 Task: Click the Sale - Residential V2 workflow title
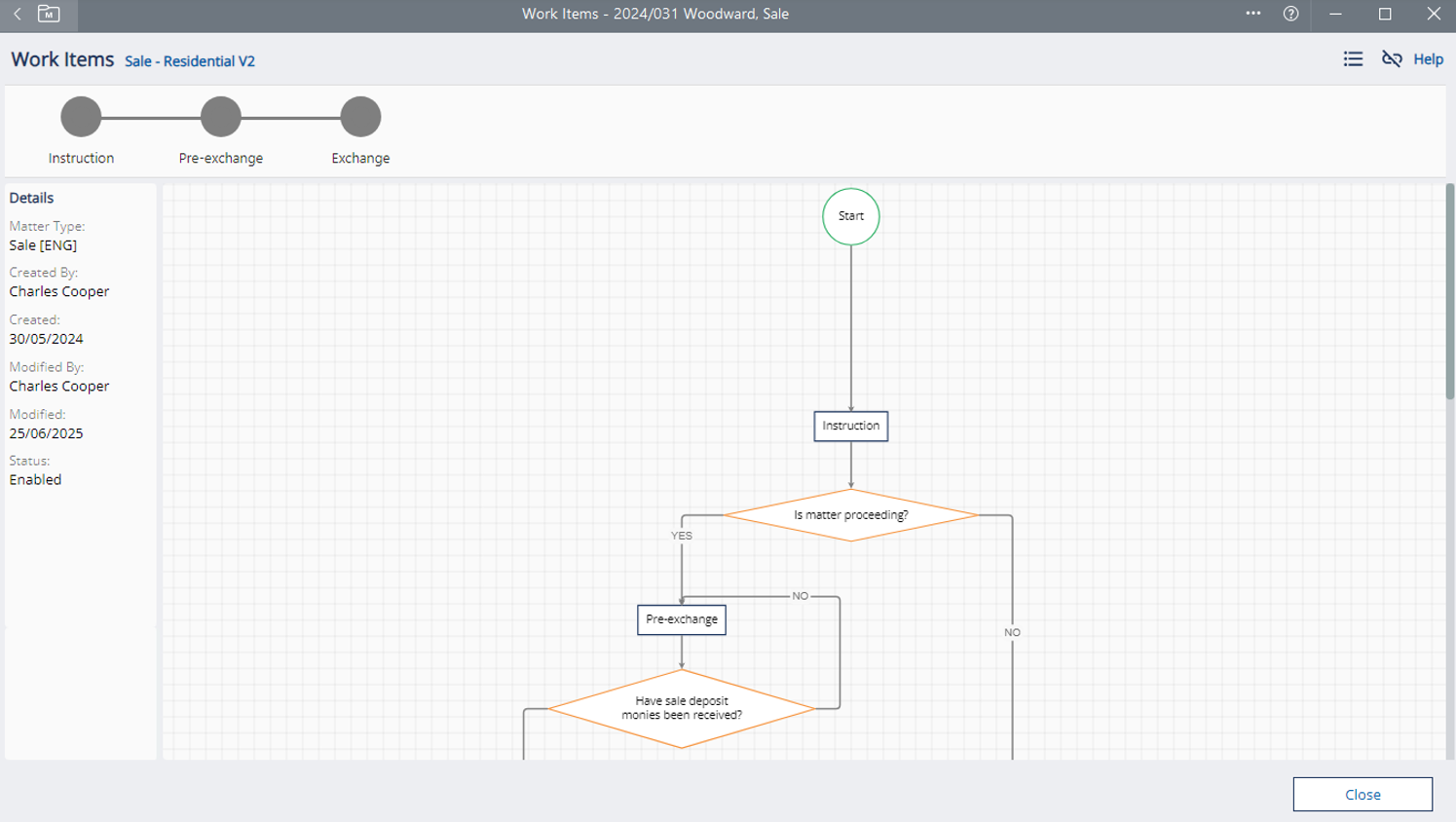point(190,61)
